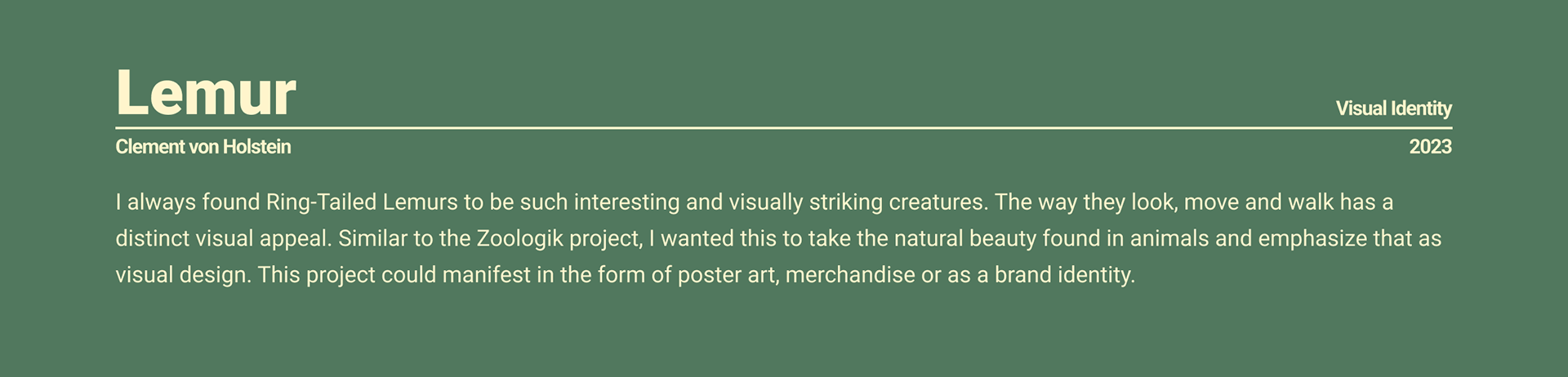Click the year 2023 label

[1430, 147]
